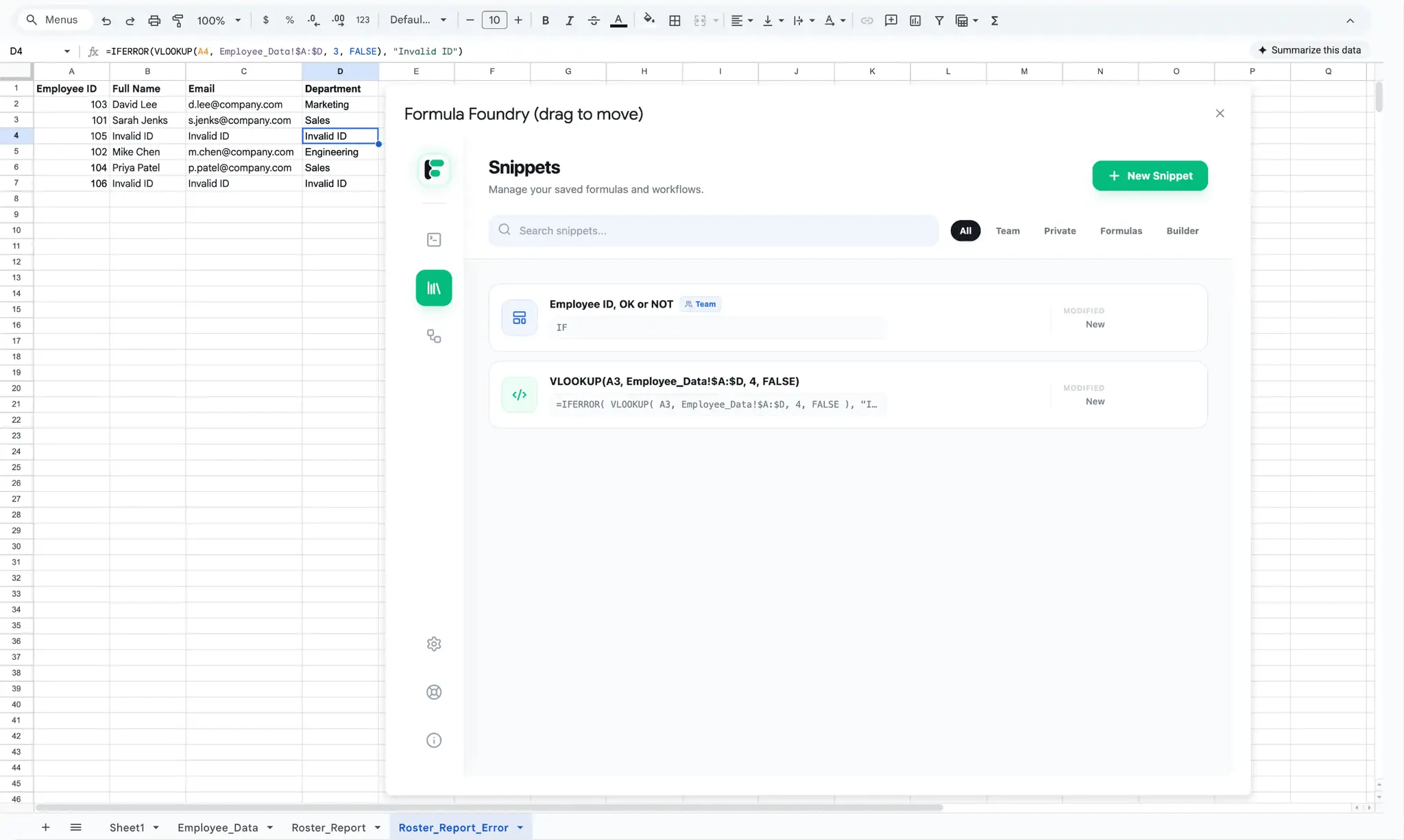
Task: Select cell with d.lee@company.com
Action: point(243,105)
